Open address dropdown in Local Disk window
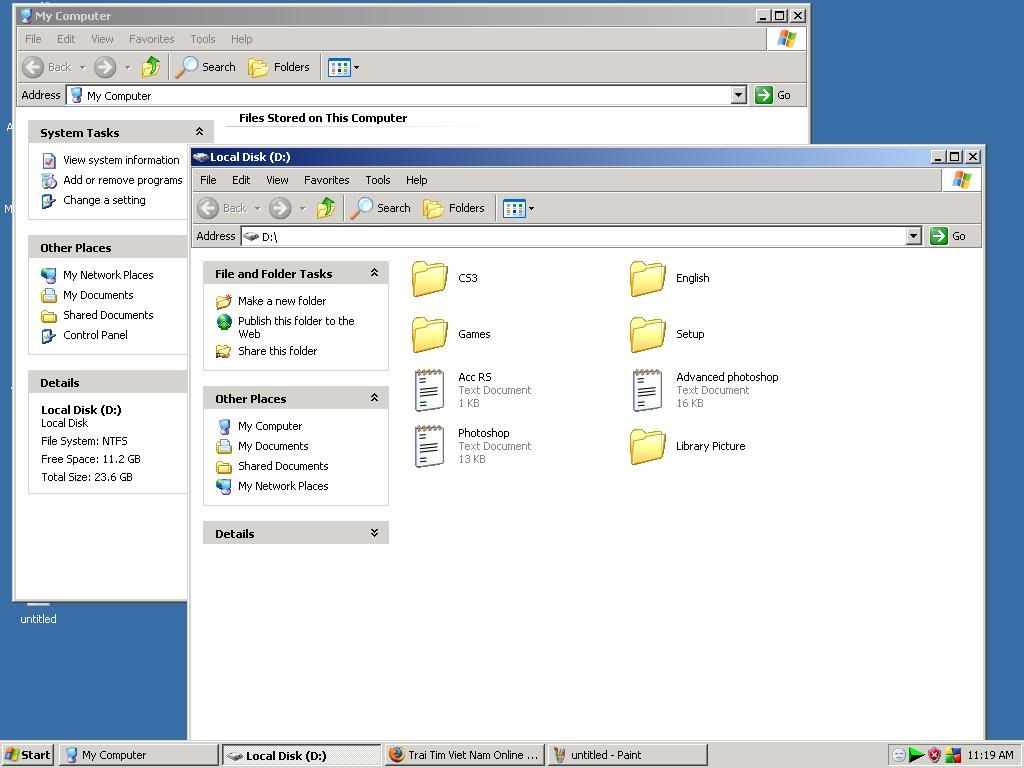The height and width of the screenshot is (768, 1024). (x=914, y=236)
